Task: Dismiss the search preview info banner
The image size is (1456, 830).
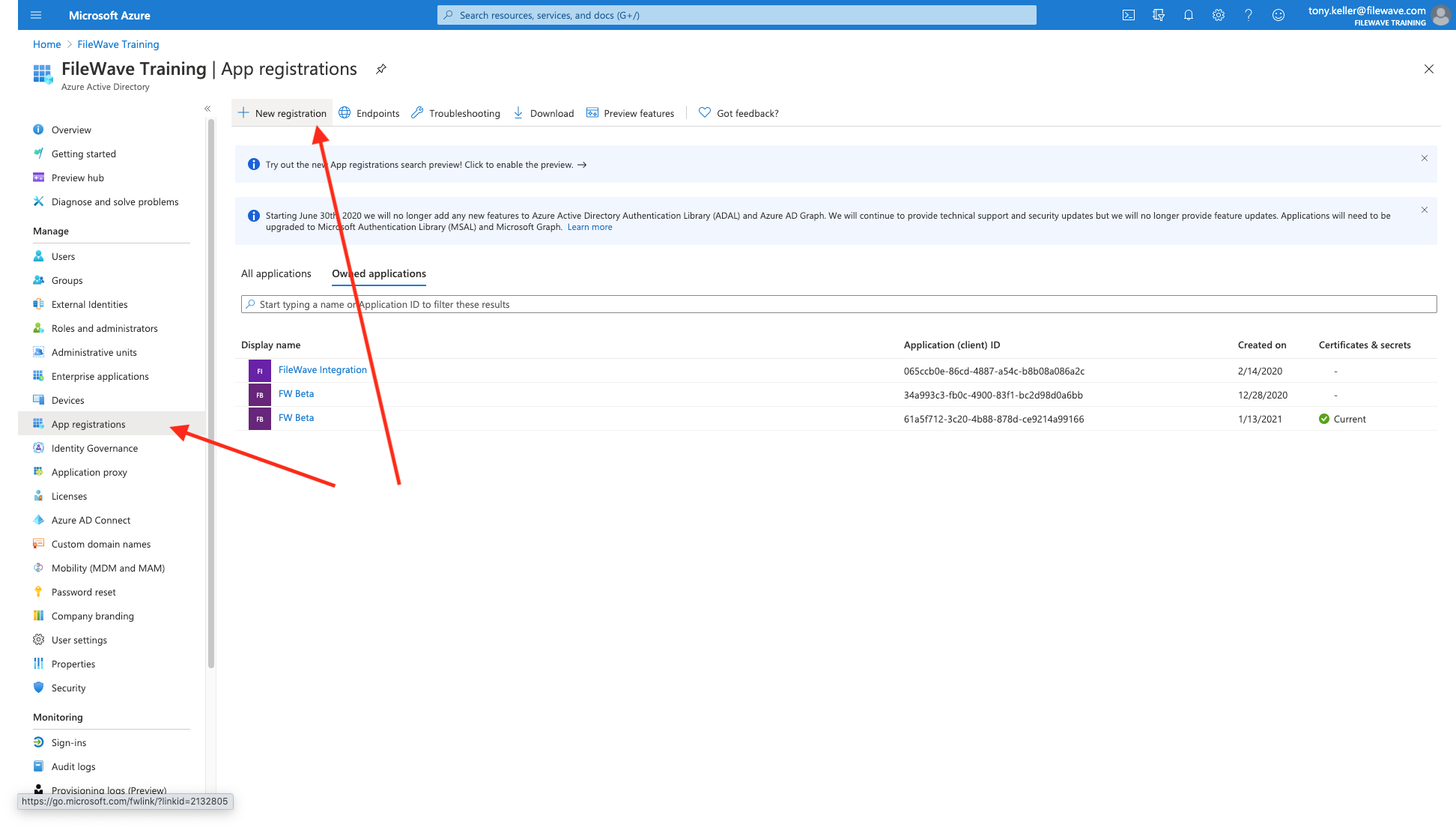Action: (x=1425, y=158)
